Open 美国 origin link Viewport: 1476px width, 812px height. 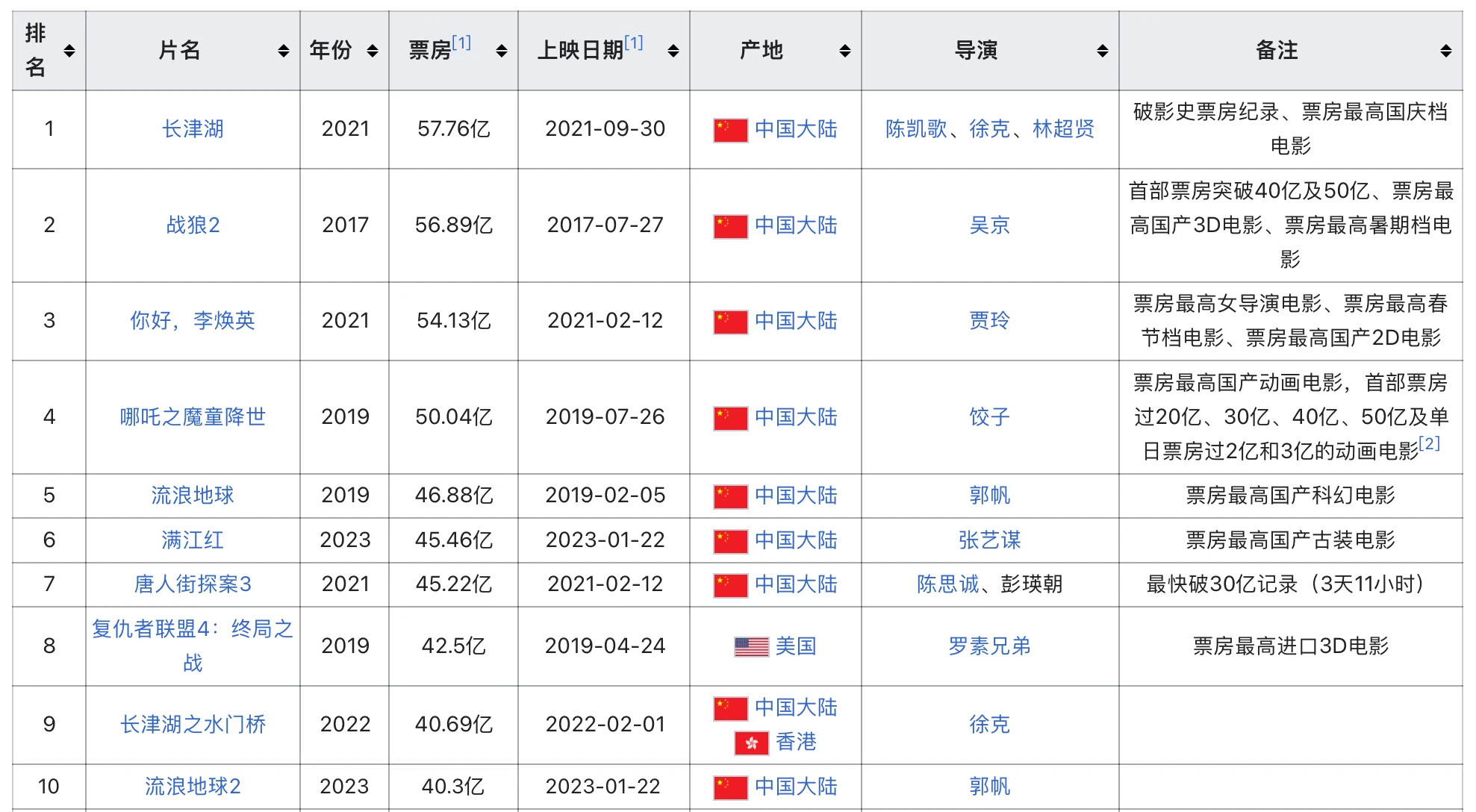coord(796,646)
